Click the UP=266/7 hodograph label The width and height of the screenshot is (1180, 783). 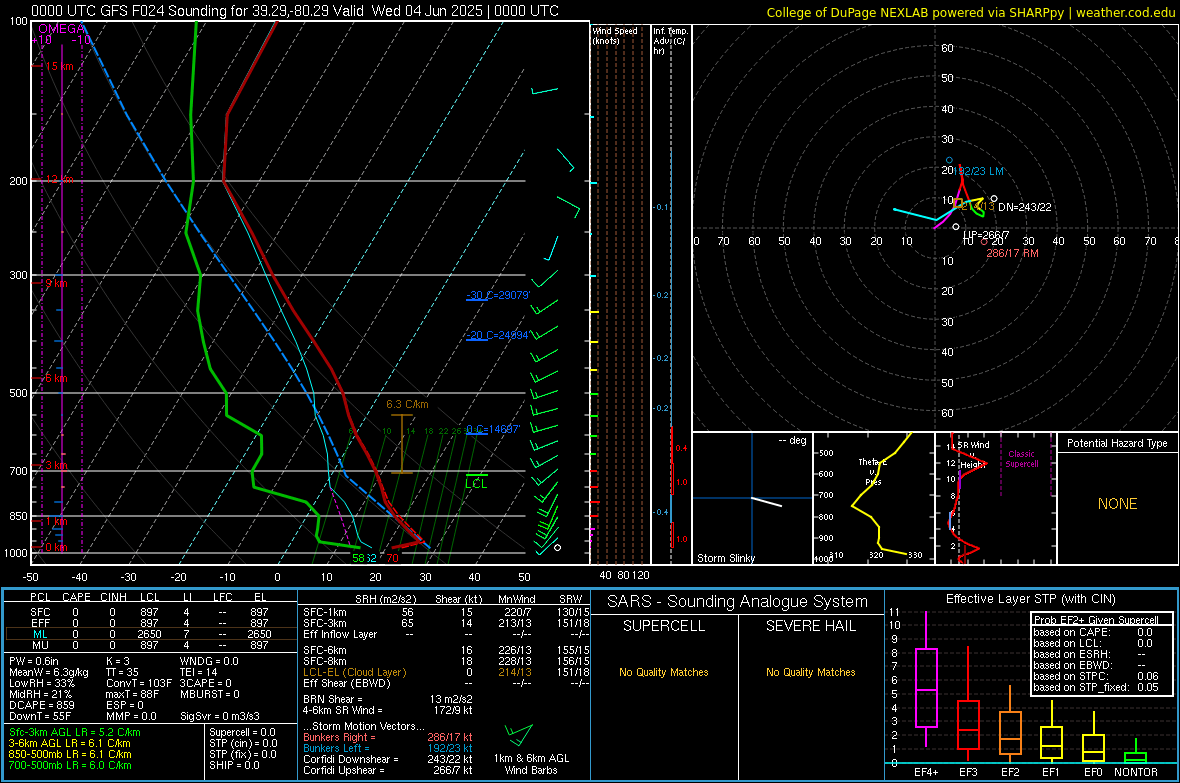pyautogui.click(x=986, y=235)
